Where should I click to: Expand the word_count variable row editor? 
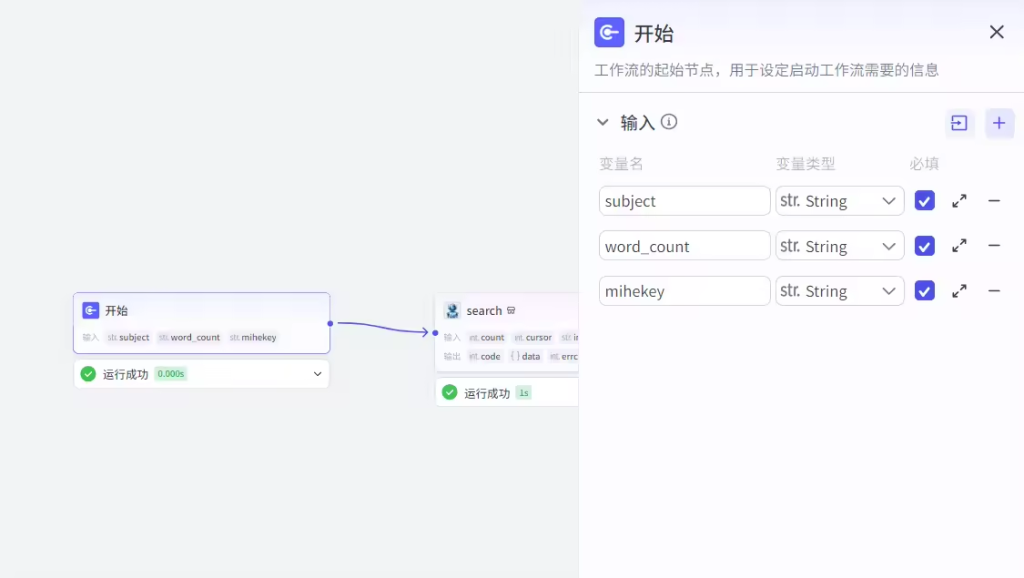pyautogui.click(x=959, y=246)
